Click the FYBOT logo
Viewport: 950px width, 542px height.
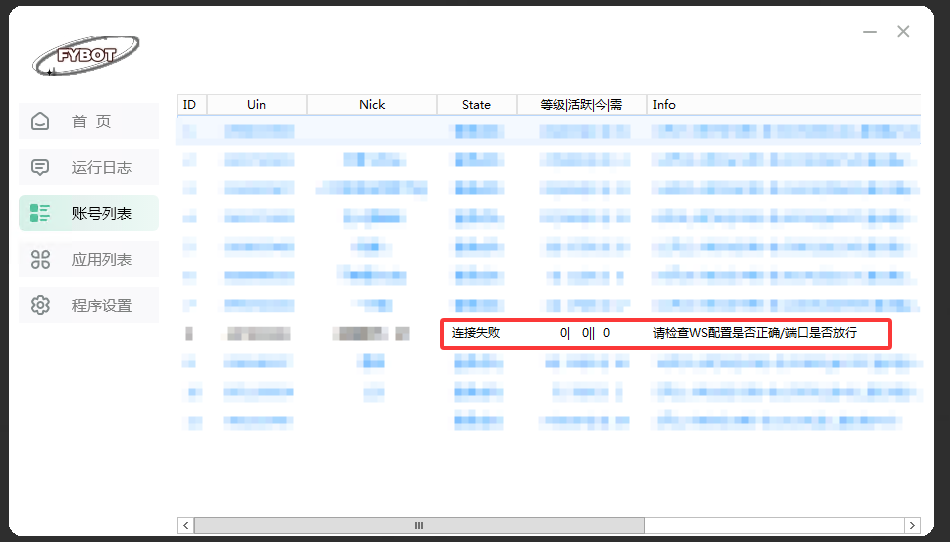85,56
